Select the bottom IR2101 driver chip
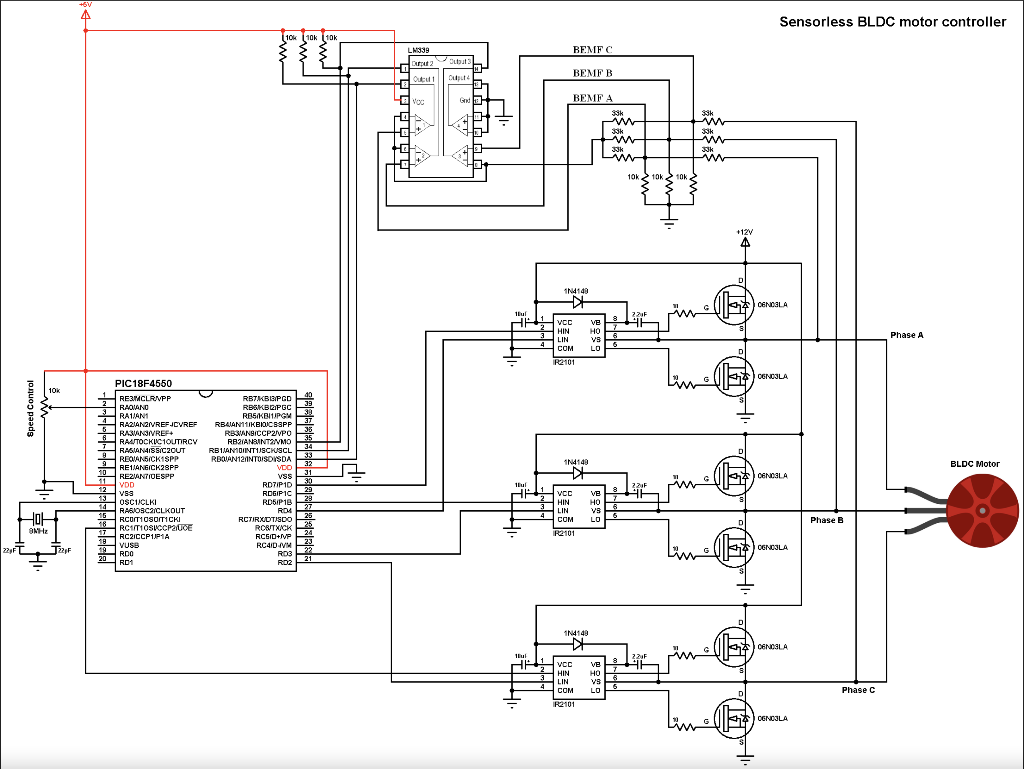The width and height of the screenshot is (1024, 769). [x=579, y=678]
